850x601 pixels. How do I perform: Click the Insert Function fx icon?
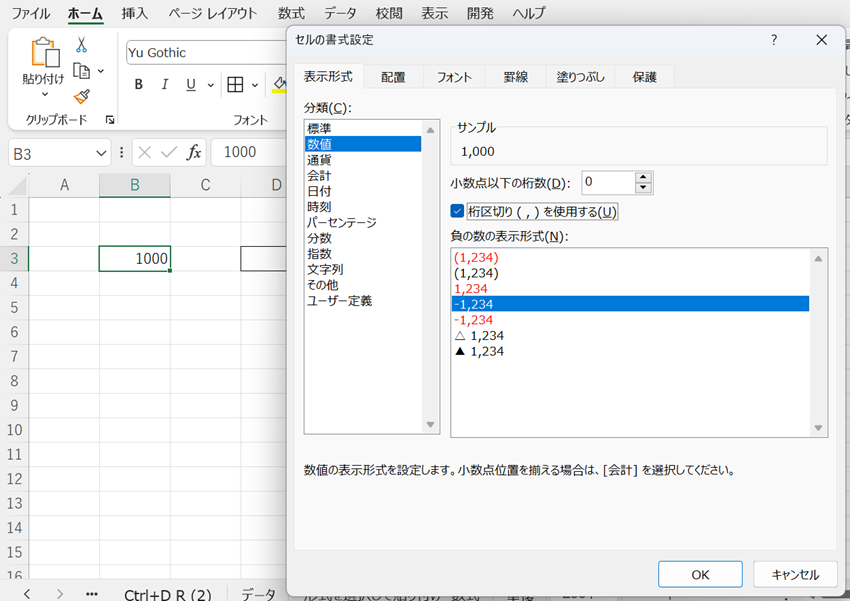point(194,153)
